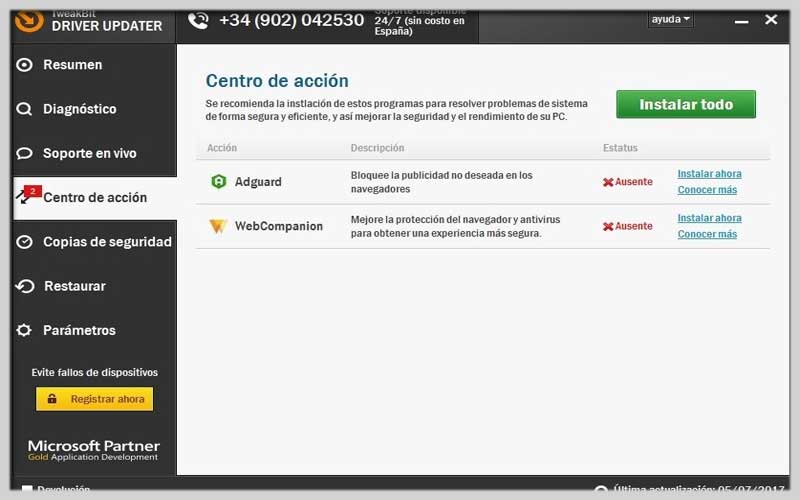Open Soporte en vivo chat bubble icon

pyautogui.click(x=24, y=154)
